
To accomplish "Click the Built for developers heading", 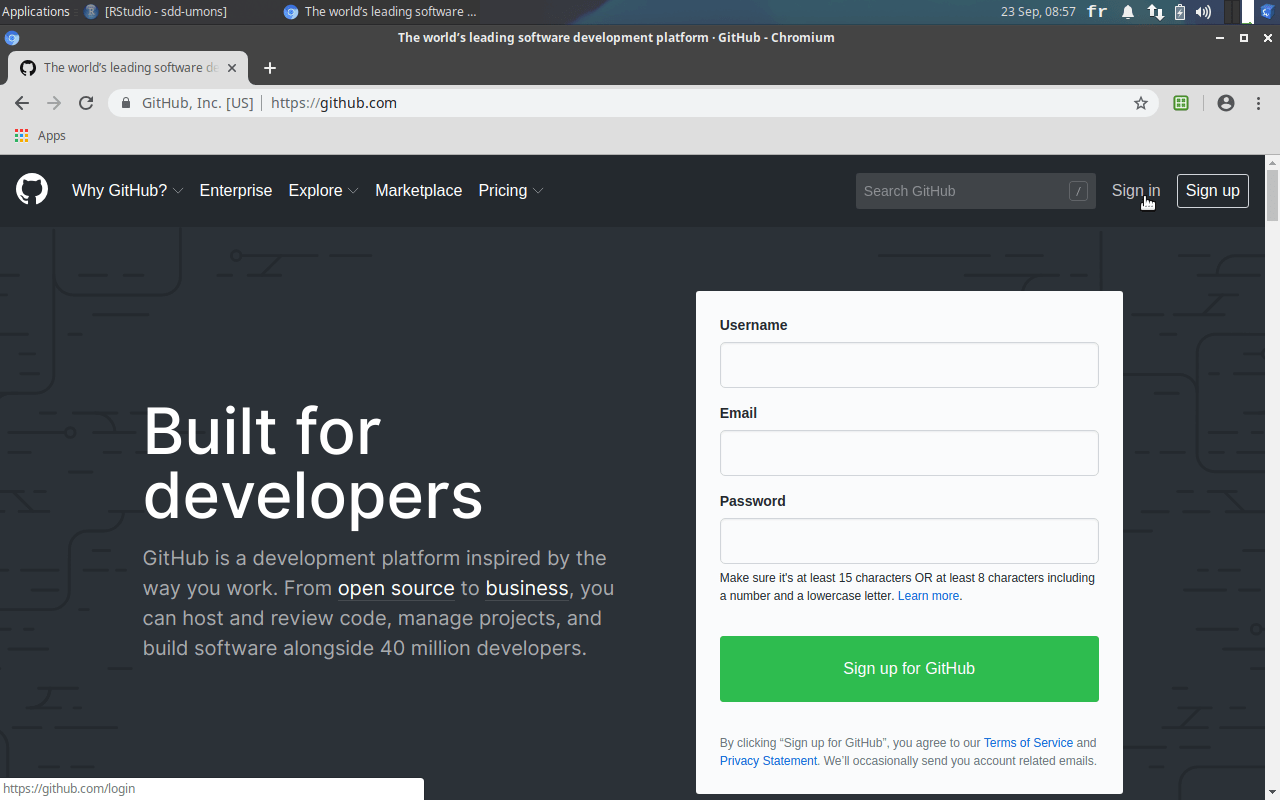I will (313, 463).
